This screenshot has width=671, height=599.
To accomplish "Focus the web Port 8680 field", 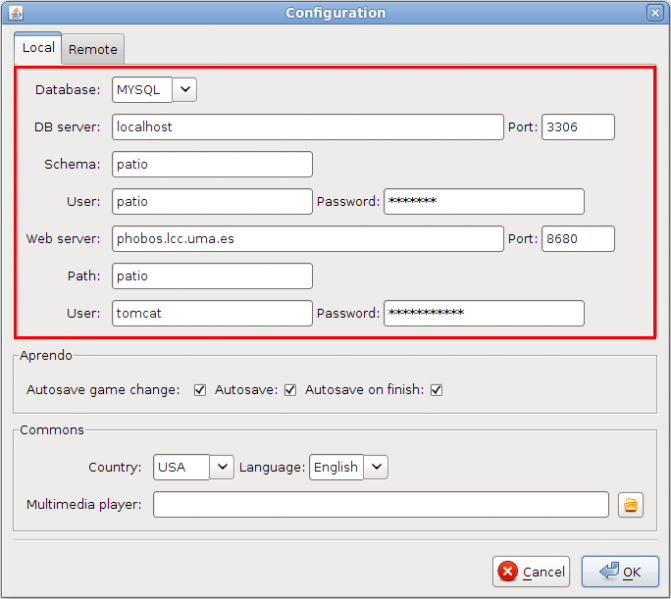I will coord(578,239).
